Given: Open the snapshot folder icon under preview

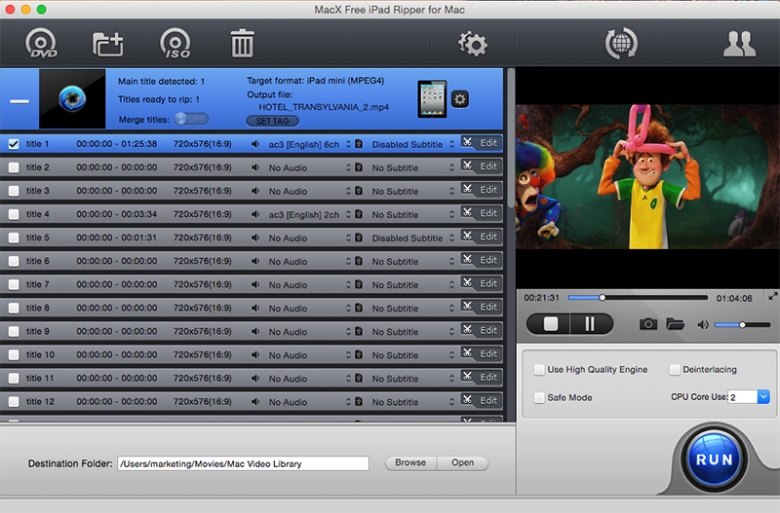Looking at the screenshot, I should click(x=675, y=324).
